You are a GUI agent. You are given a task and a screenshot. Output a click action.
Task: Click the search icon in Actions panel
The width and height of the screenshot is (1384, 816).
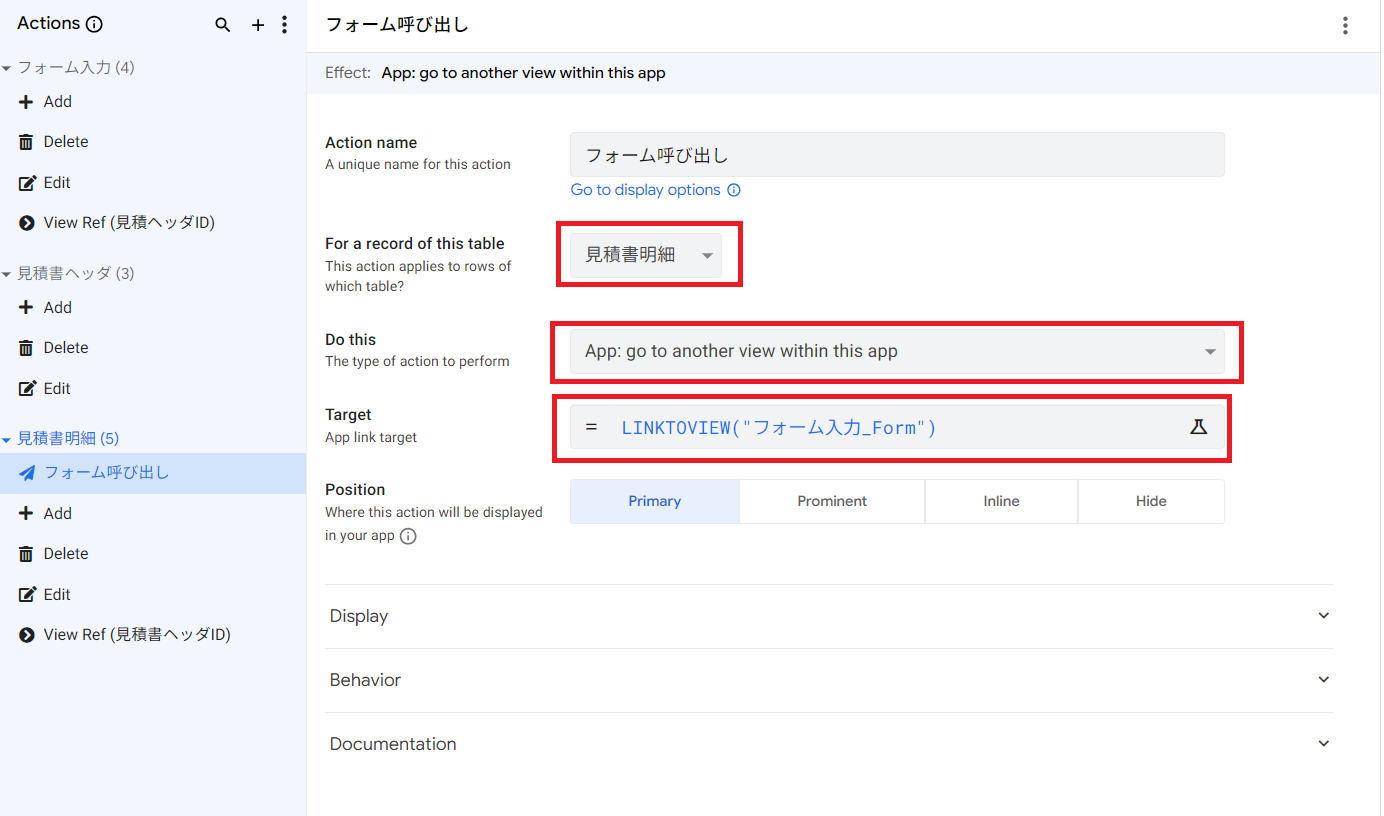click(223, 25)
